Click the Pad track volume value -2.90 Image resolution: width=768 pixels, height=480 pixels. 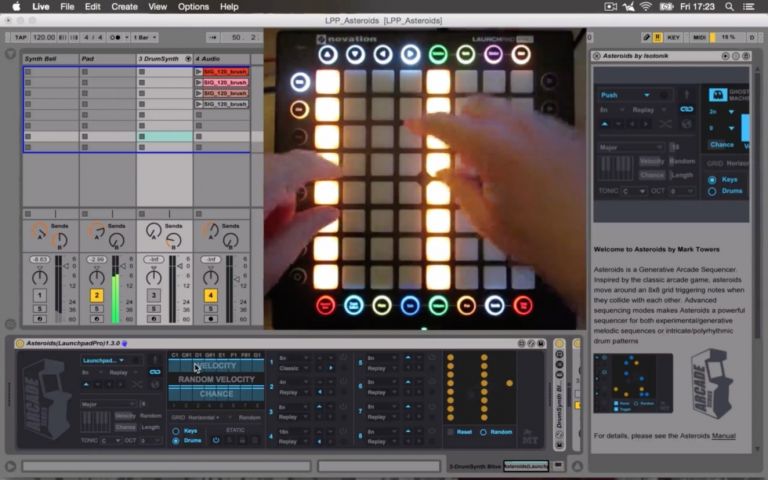(x=96, y=260)
